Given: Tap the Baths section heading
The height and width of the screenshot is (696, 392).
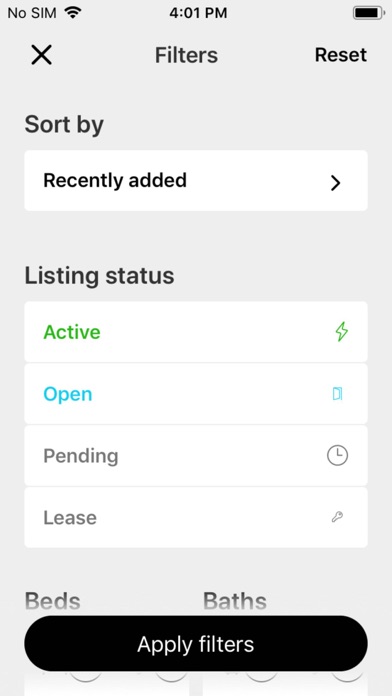Looking at the screenshot, I should coord(235,601).
